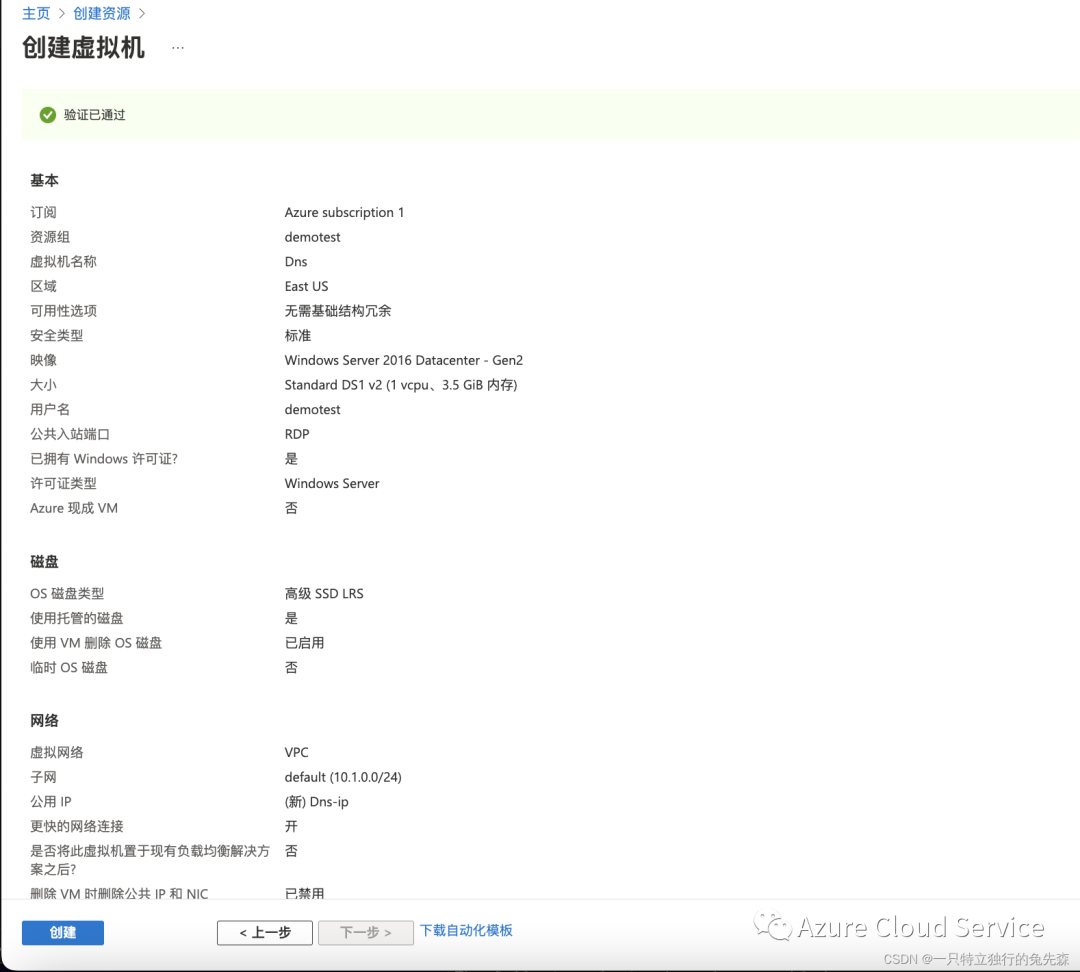
Task: Click the 公共入站端口 label
Action: (70, 434)
